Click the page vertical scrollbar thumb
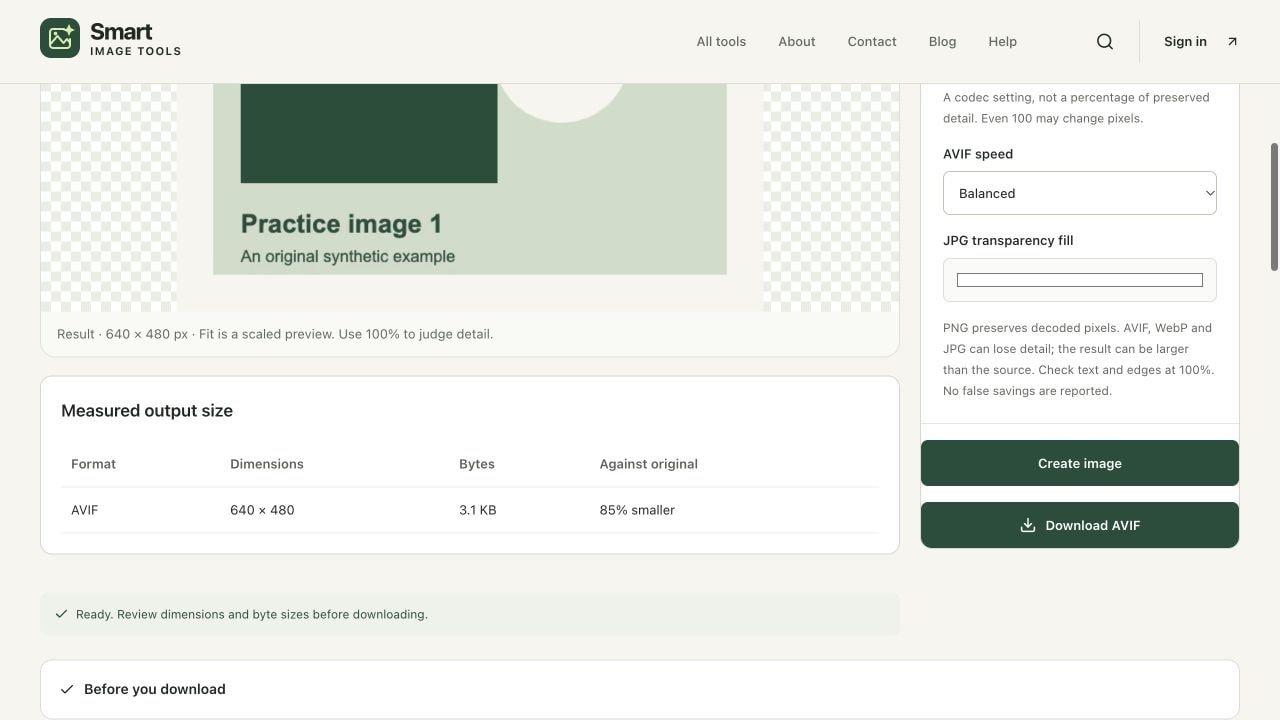The height and width of the screenshot is (720, 1280). [1274, 207]
